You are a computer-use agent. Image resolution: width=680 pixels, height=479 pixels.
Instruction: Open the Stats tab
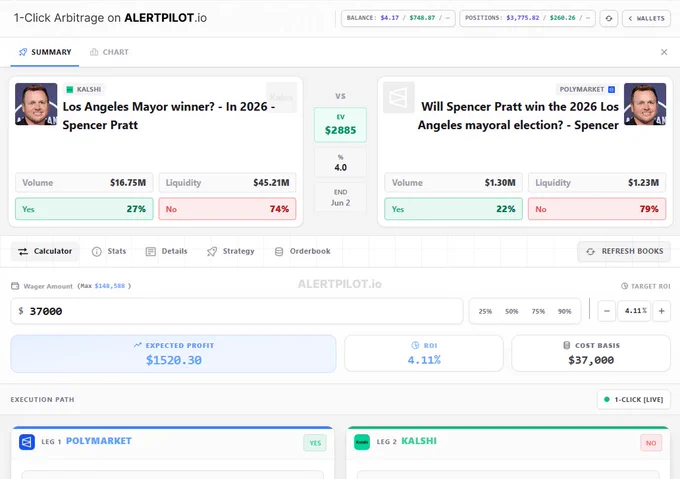[109, 251]
